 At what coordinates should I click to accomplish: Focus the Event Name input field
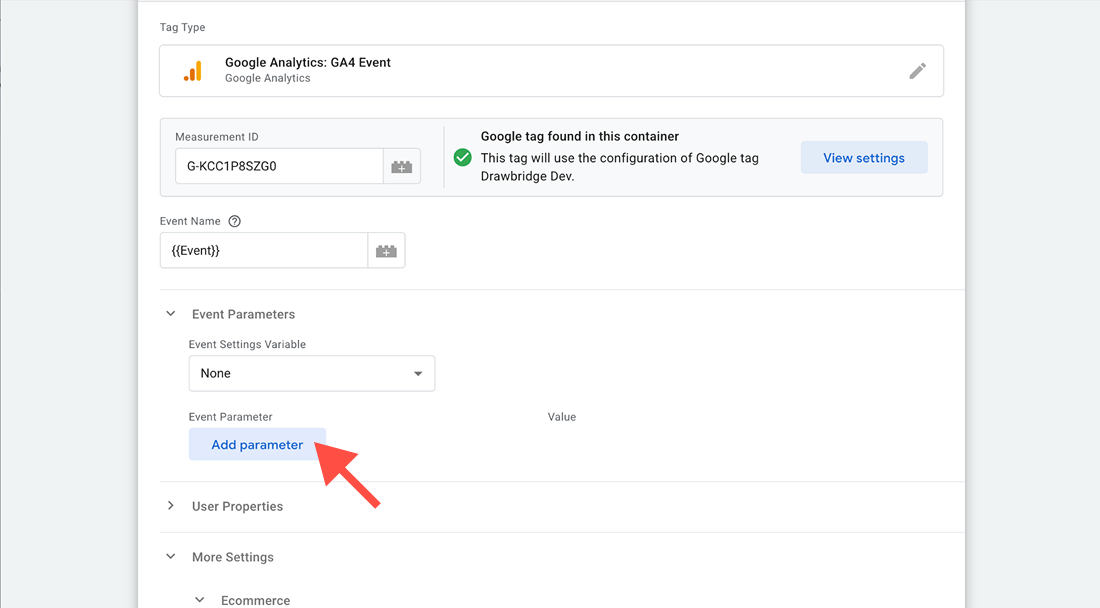click(264, 250)
